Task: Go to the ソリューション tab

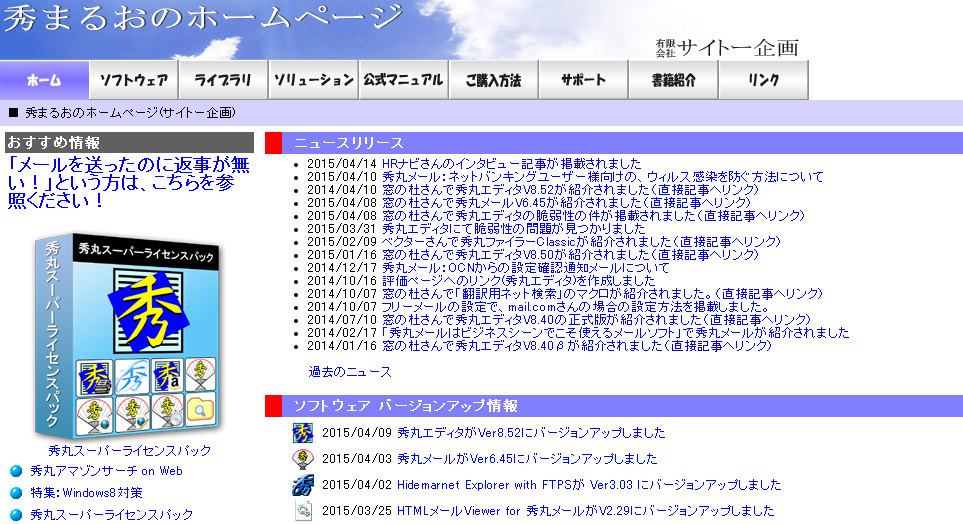Action: coord(314,80)
